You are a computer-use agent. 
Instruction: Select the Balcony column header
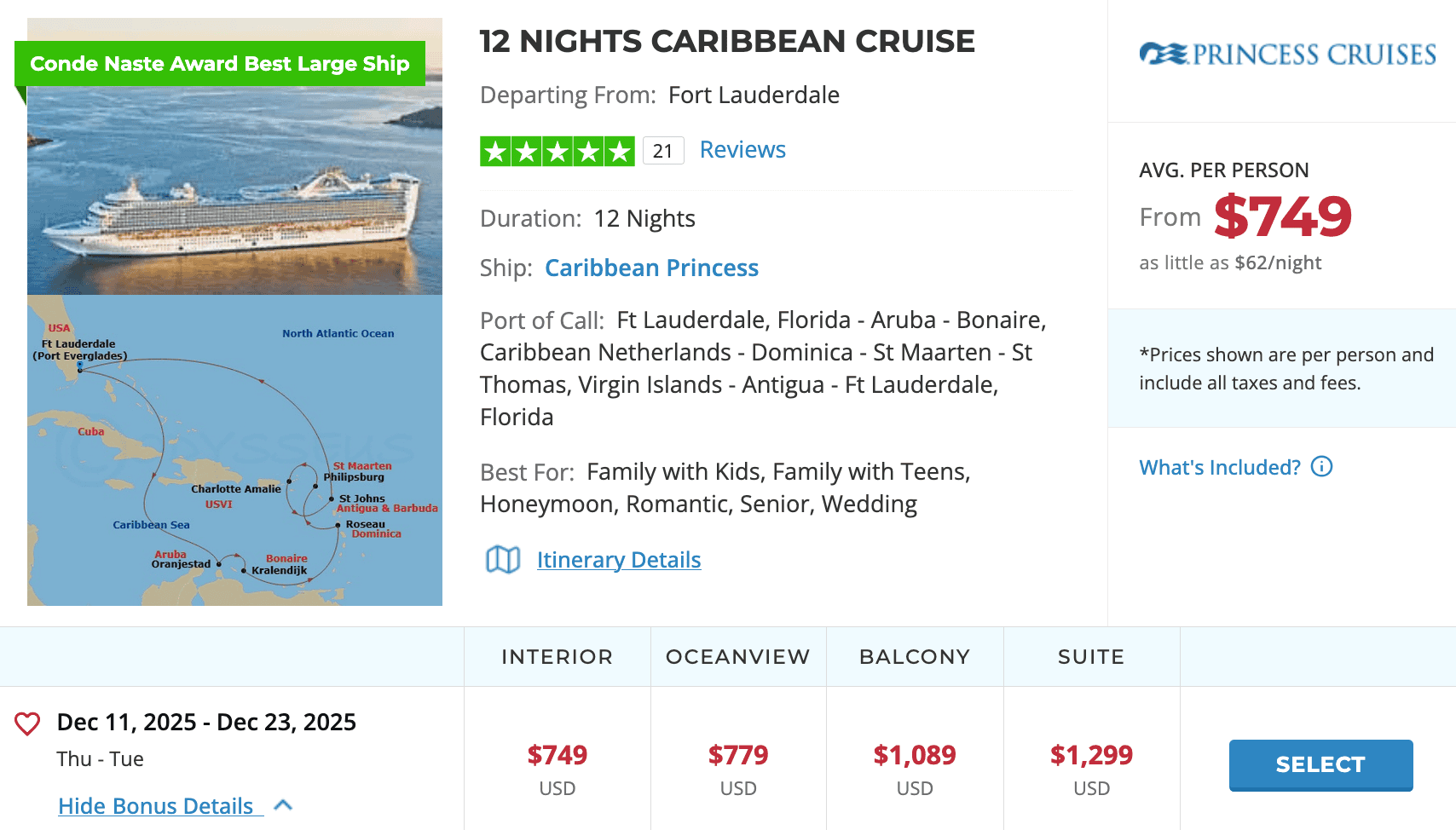914,657
